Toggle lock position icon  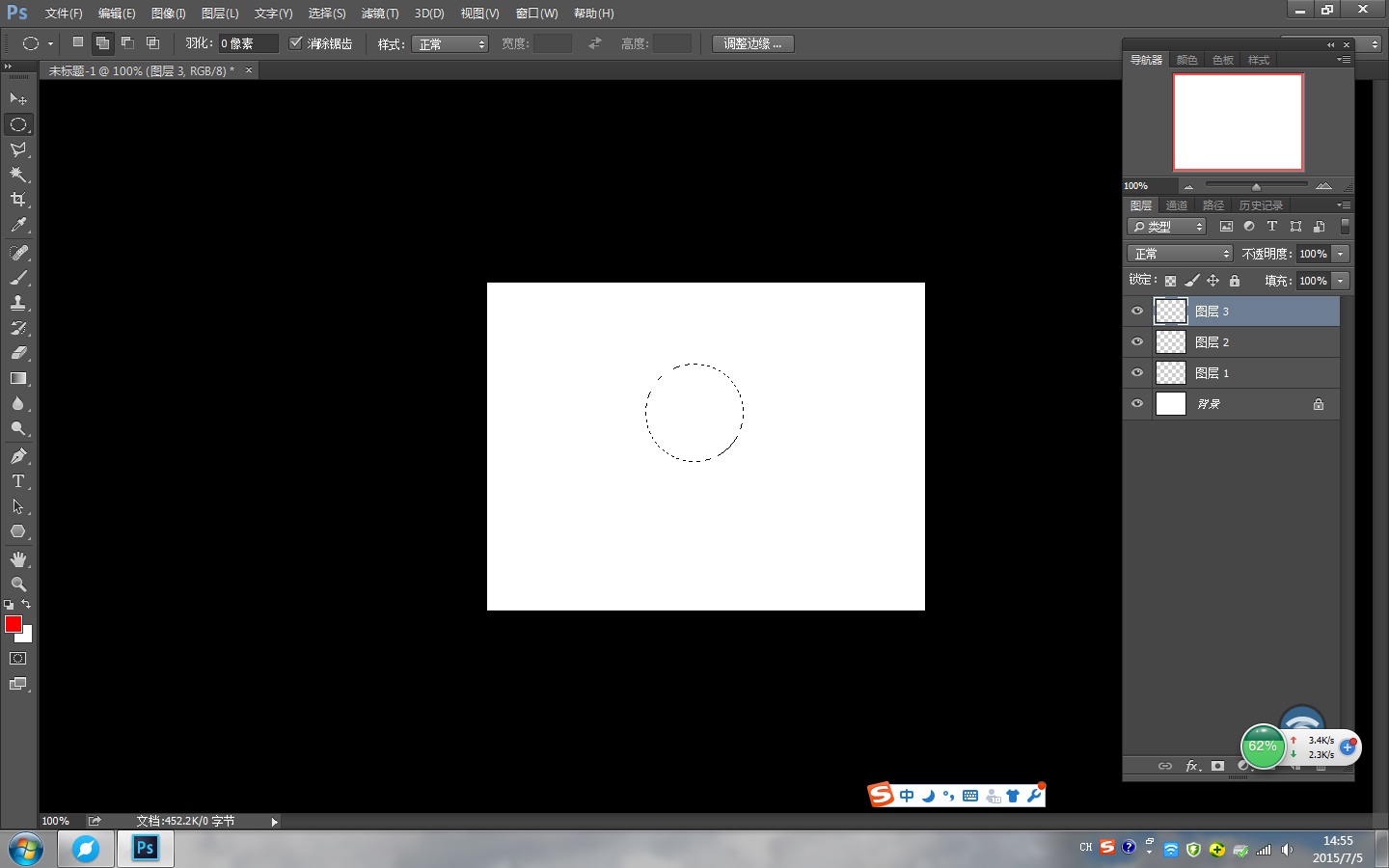coord(1213,281)
